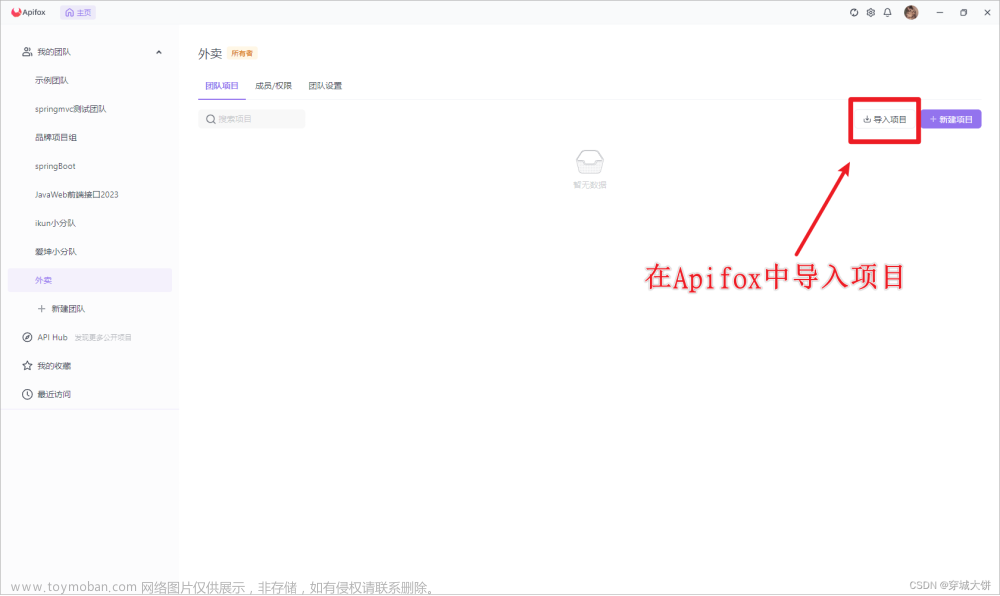Collapse the 我的团队 section chevron

(159, 52)
